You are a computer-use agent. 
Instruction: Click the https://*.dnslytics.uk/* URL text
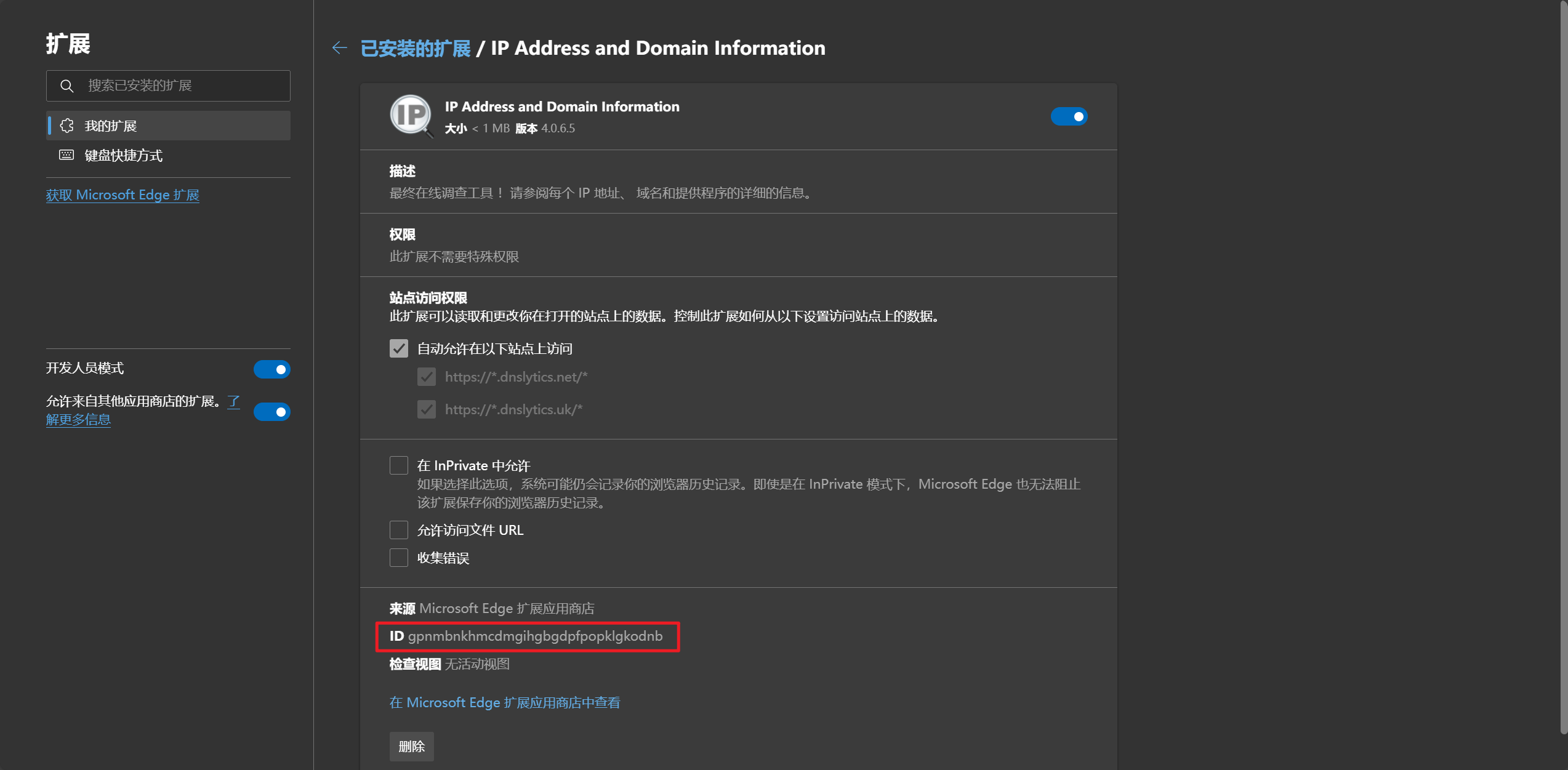[513, 410]
